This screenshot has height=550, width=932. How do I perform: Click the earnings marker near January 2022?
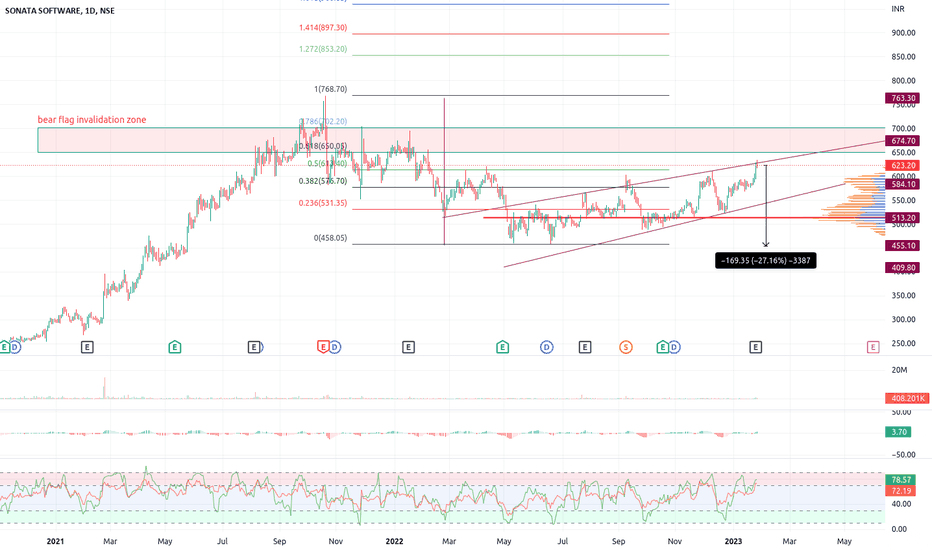[x=408, y=347]
